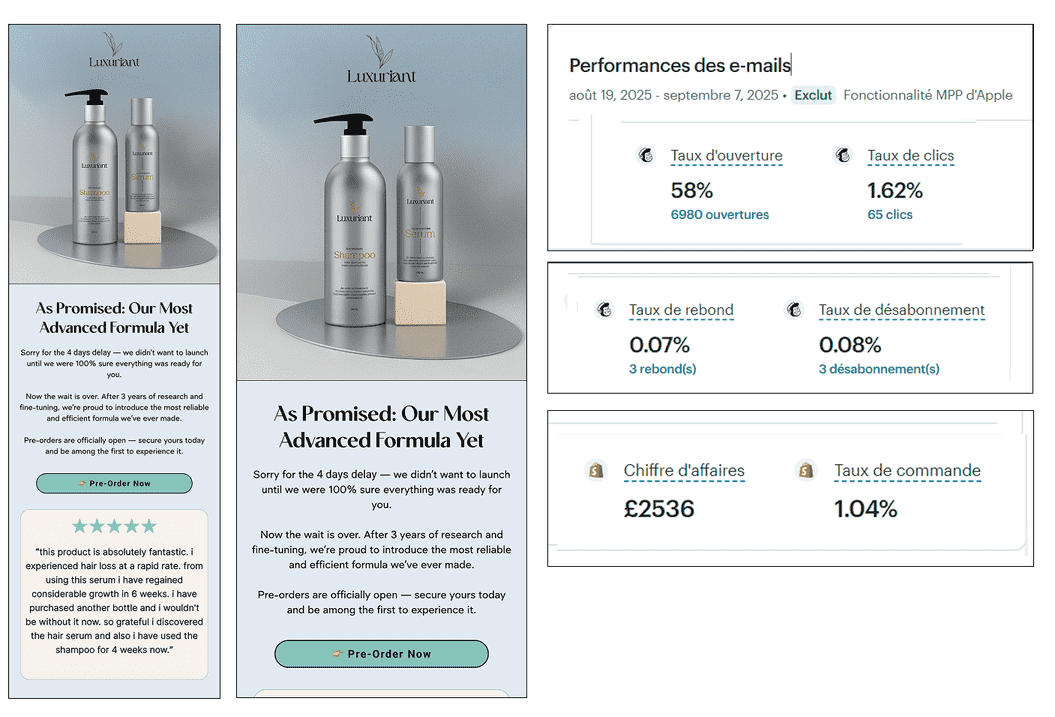Open the 65 clics link
This screenshot has width=1055, height=717.
coord(889,215)
